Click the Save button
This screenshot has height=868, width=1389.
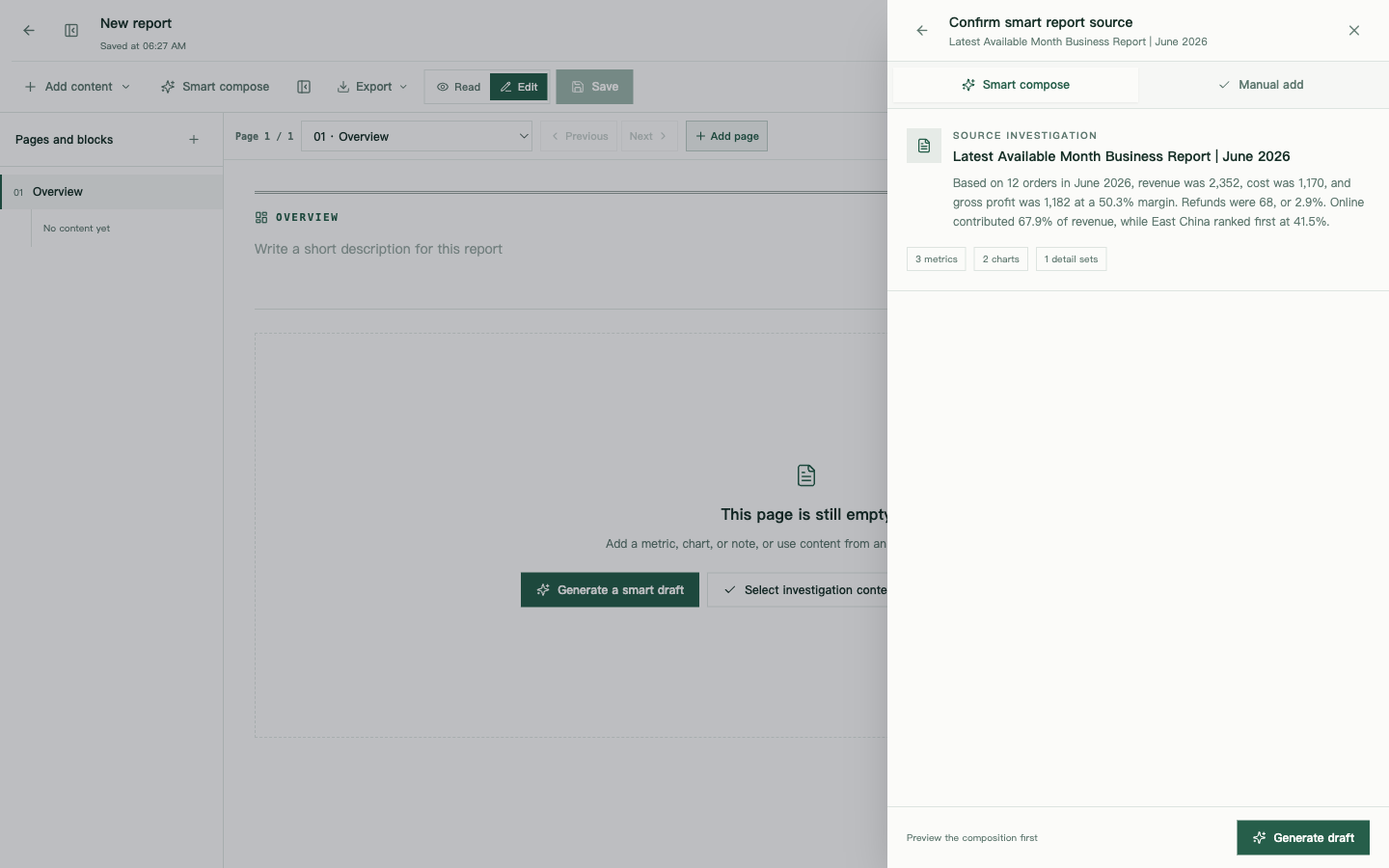click(x=594, y=87)
